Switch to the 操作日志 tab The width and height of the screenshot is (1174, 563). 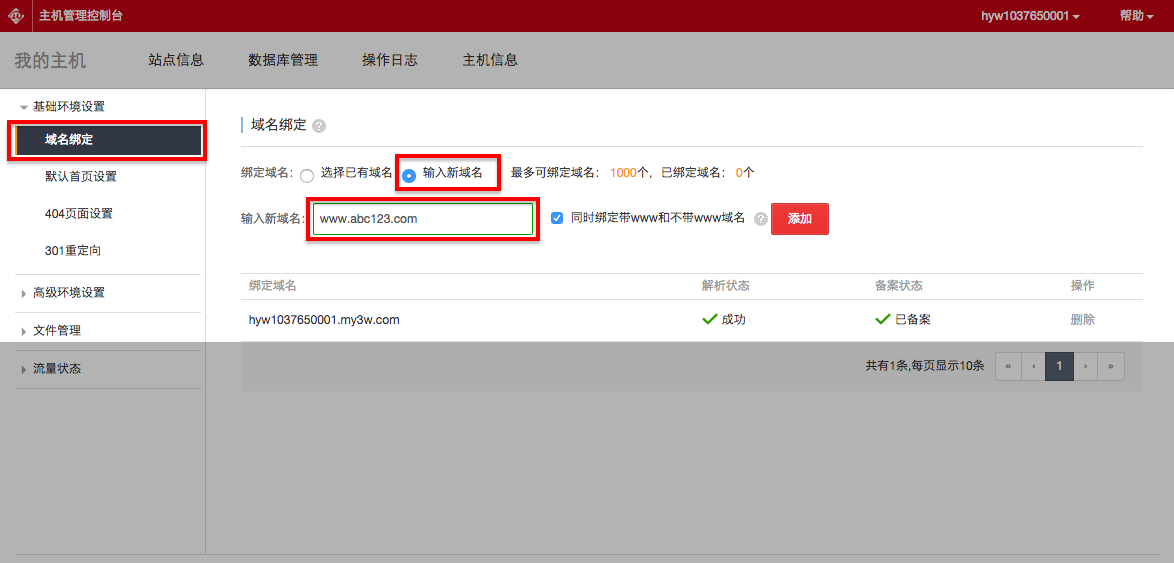click(x=390, y=60)
